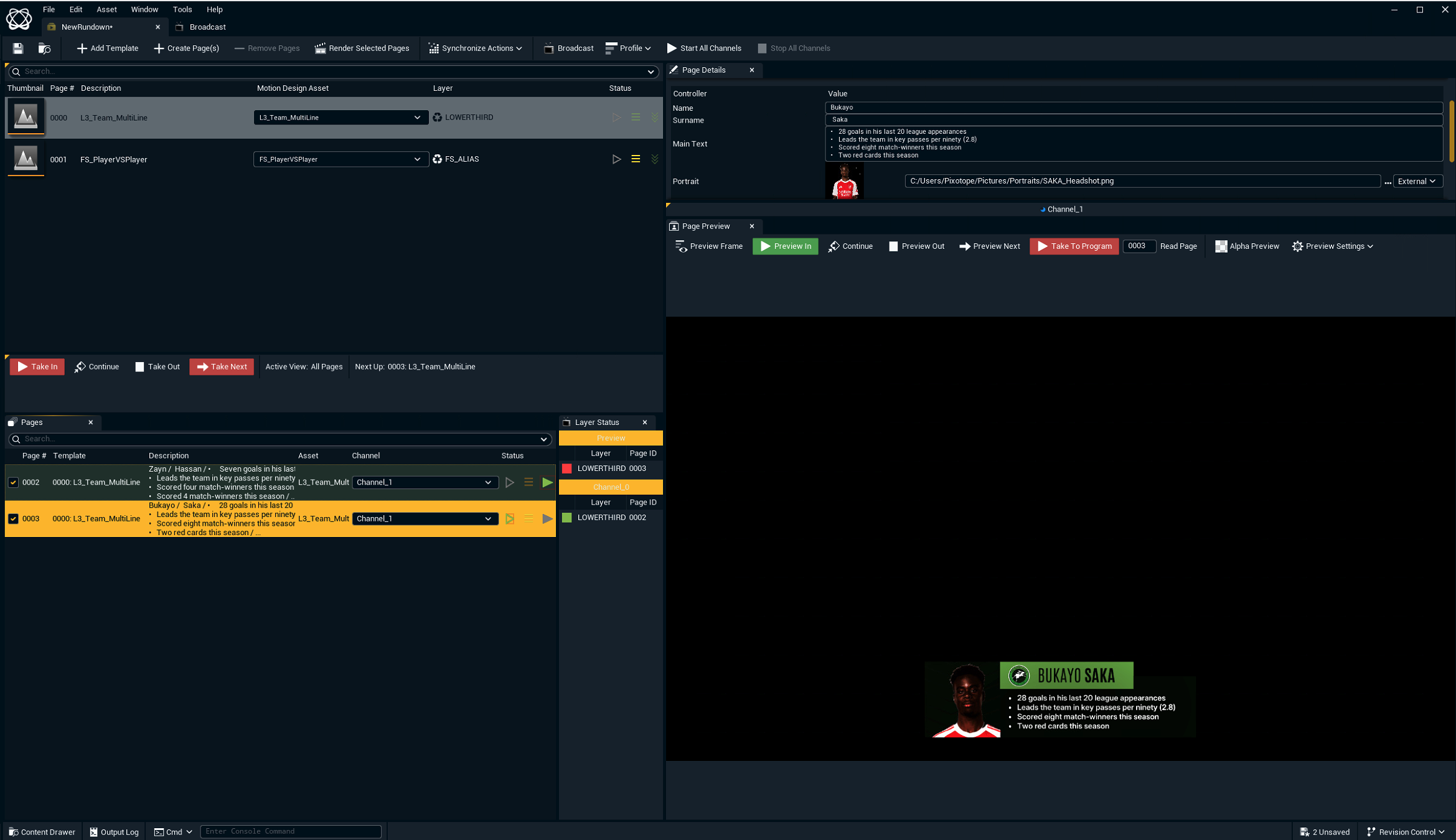Click the browse folder icon beside save
The height and width of the screenshot is (840, 1456).
pyautogui.click(x=44, y=48)
